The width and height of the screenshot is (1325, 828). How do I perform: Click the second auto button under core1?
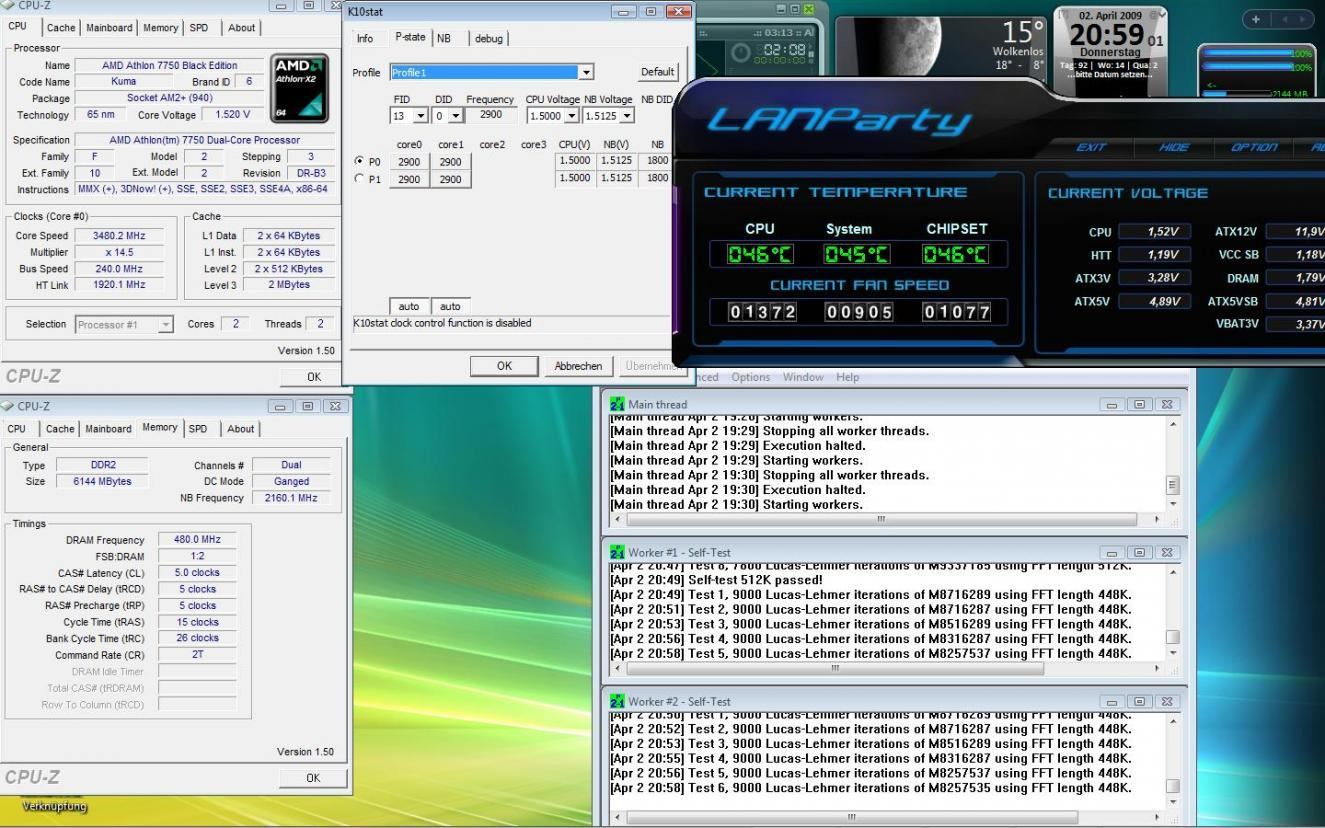(450, 306)
